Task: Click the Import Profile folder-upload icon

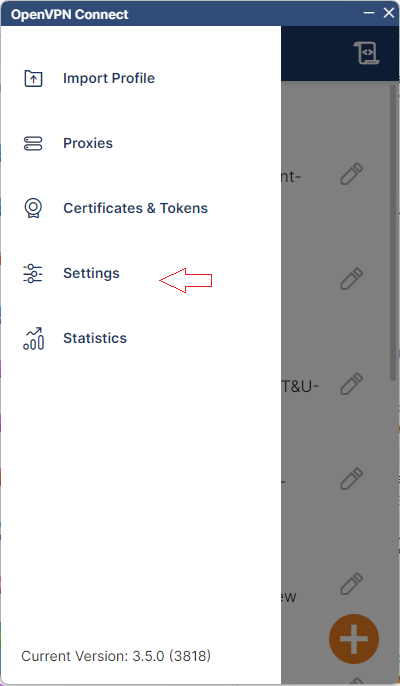Action: click(33, 79)
